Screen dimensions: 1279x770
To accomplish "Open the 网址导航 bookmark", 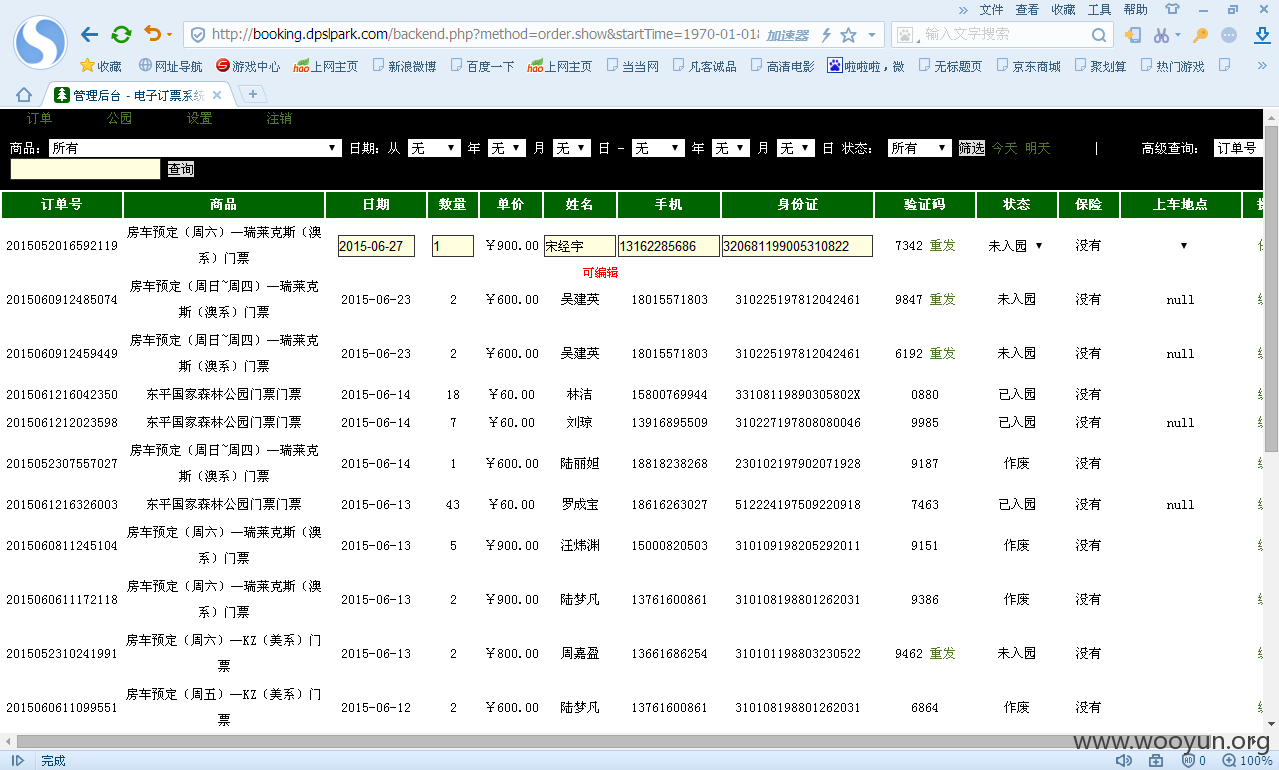I will coord(170,66).
